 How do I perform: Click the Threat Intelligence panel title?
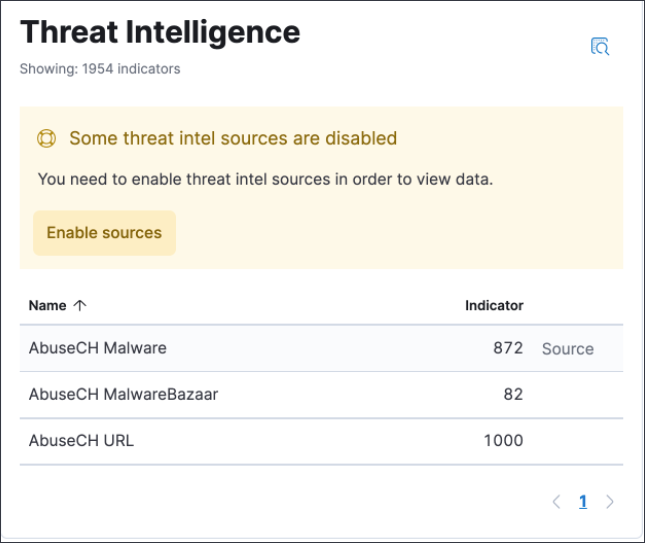[x=160, y=32]
